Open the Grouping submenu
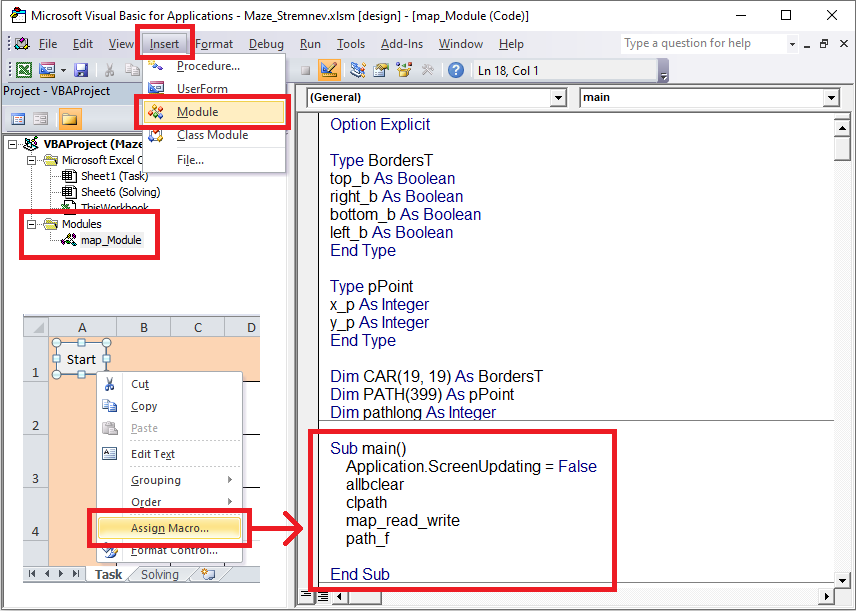The width and height of the screenshot is (856, 611). [170, 480]
